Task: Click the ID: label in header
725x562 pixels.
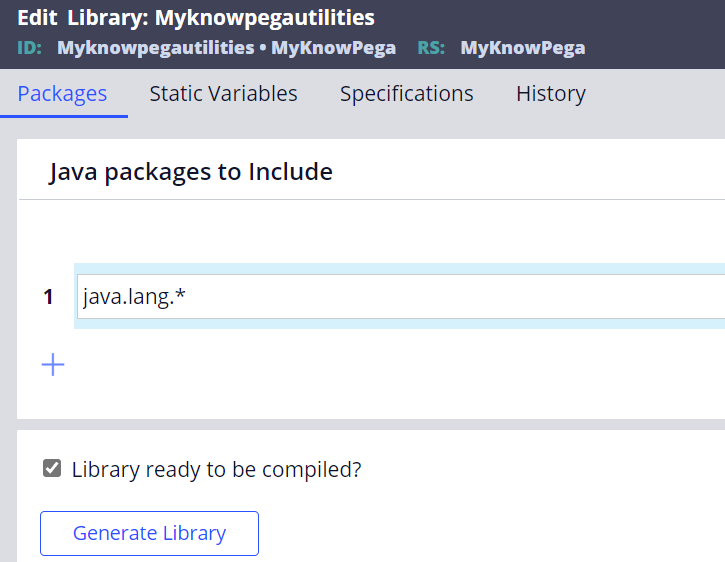Action: [x=30, y=48]
